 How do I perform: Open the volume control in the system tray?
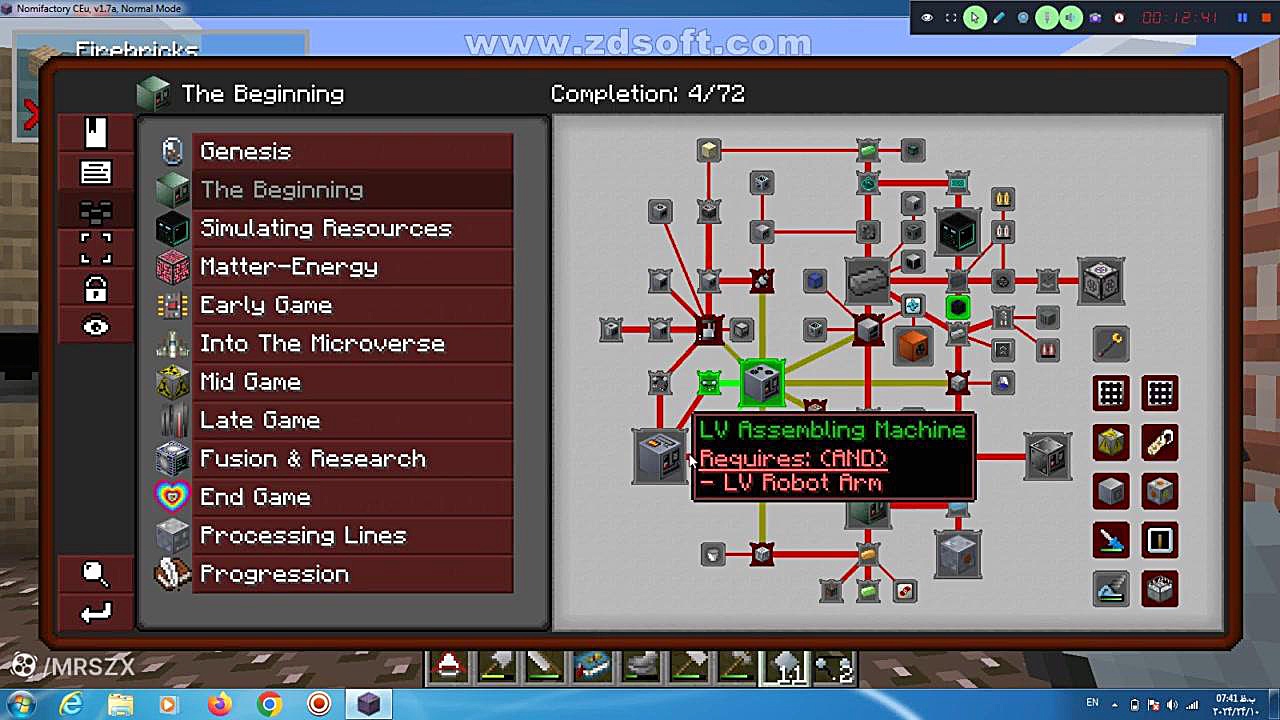(x=1171, y=704)
